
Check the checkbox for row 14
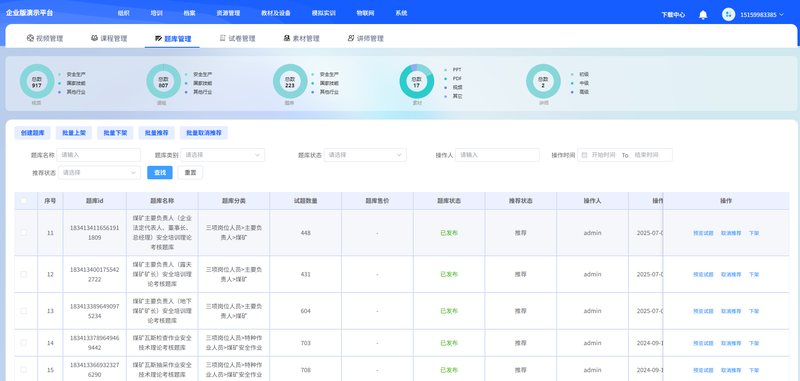point(23,343)
